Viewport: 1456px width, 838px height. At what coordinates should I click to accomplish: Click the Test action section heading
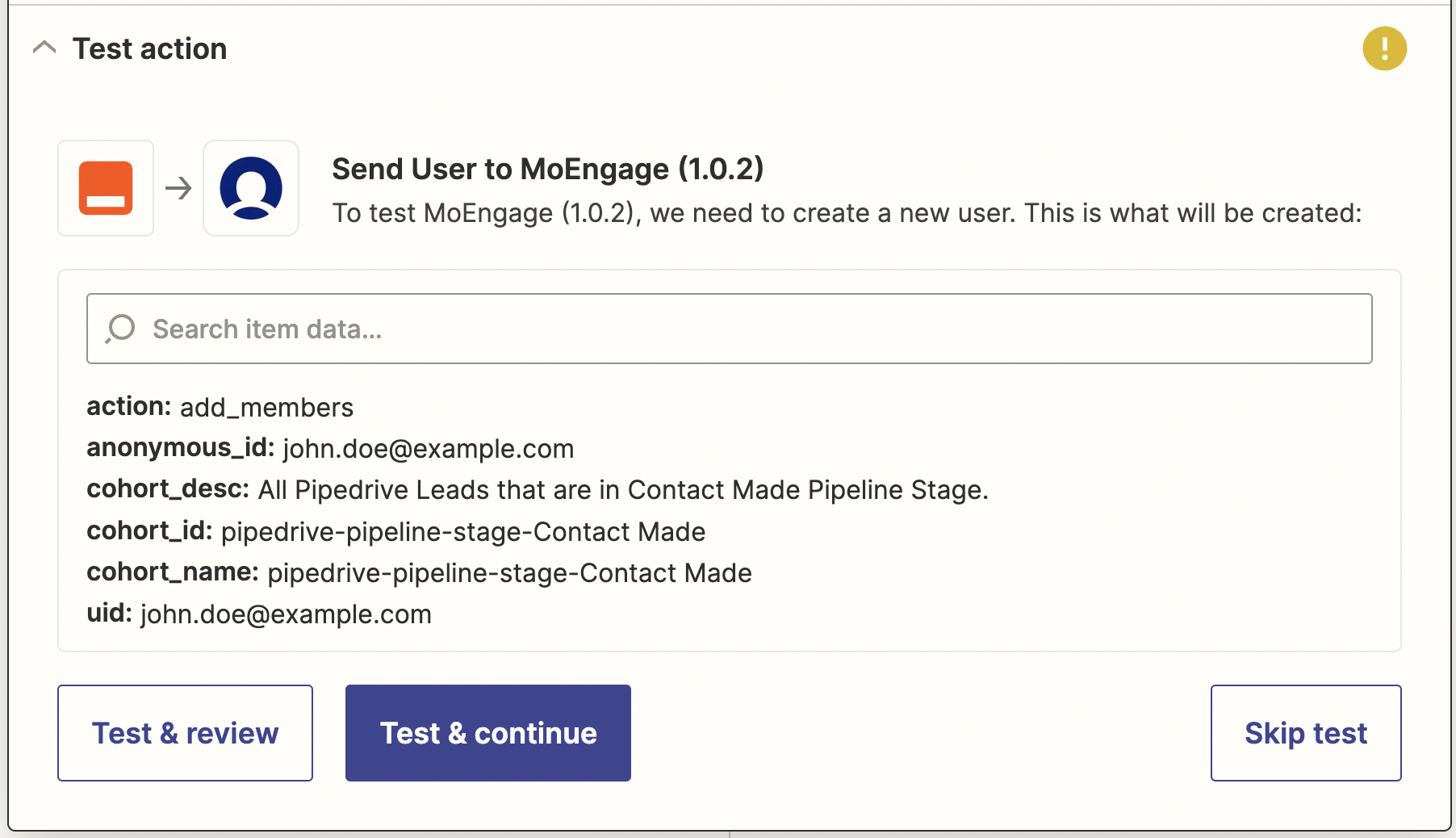click(x=149, y=48)
